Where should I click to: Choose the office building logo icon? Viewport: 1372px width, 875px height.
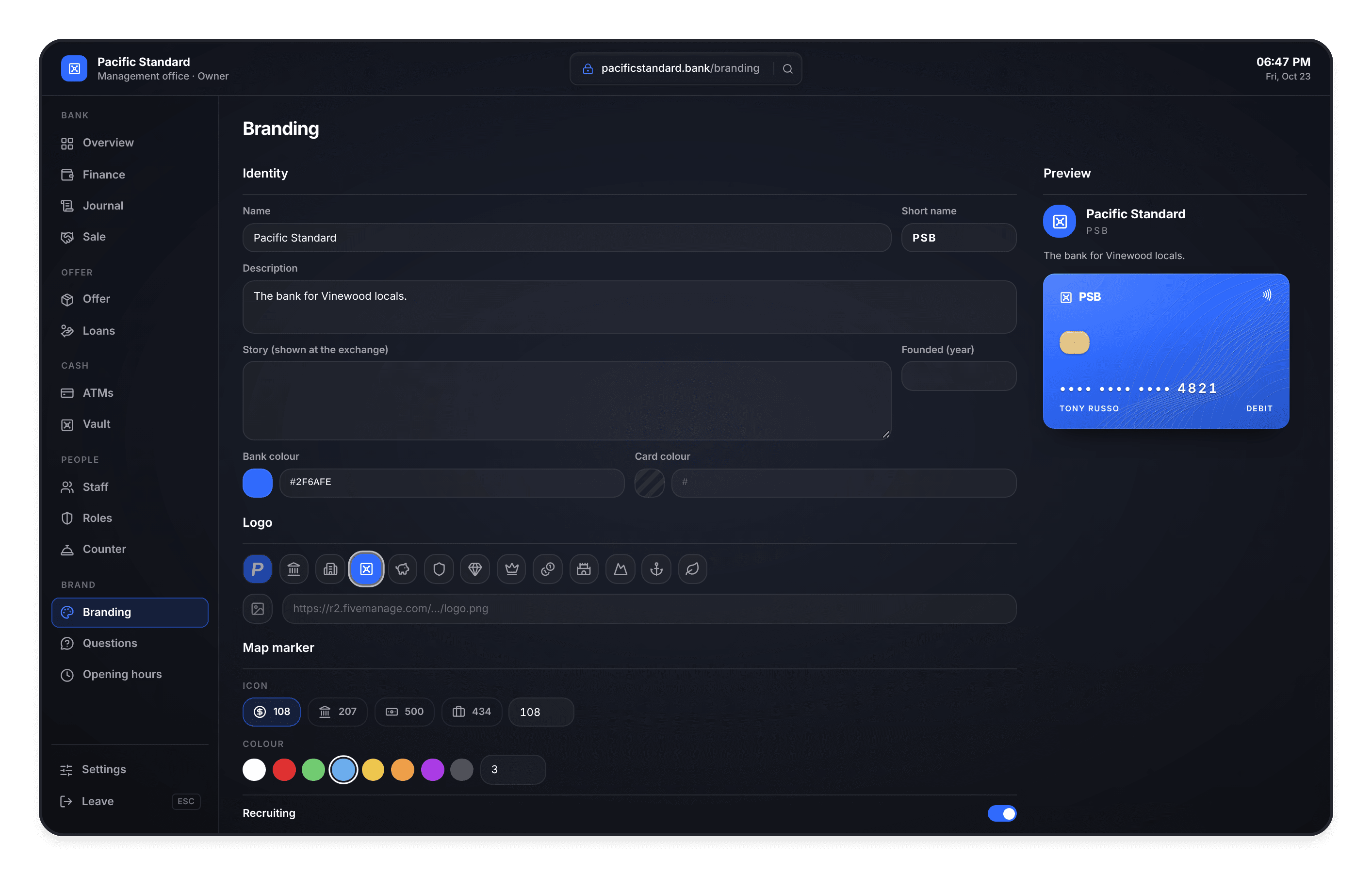[x=330, y=568]
